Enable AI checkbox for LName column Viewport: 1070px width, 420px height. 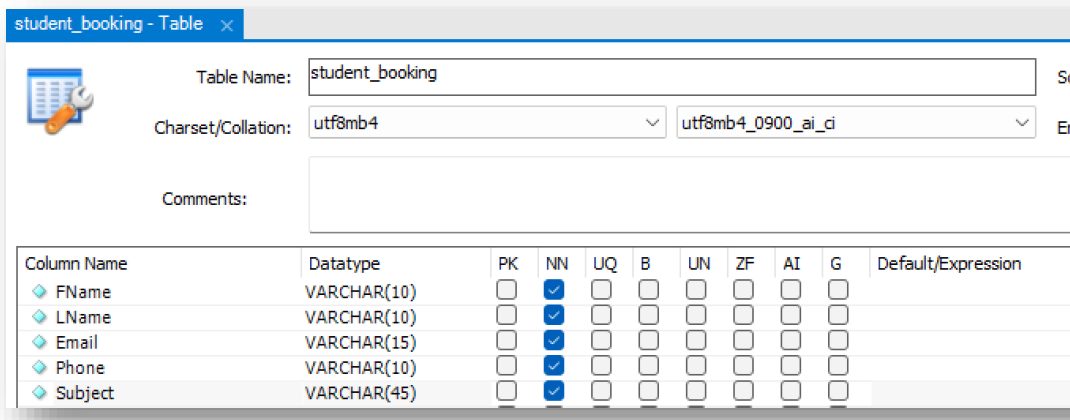tap(791, 316)
